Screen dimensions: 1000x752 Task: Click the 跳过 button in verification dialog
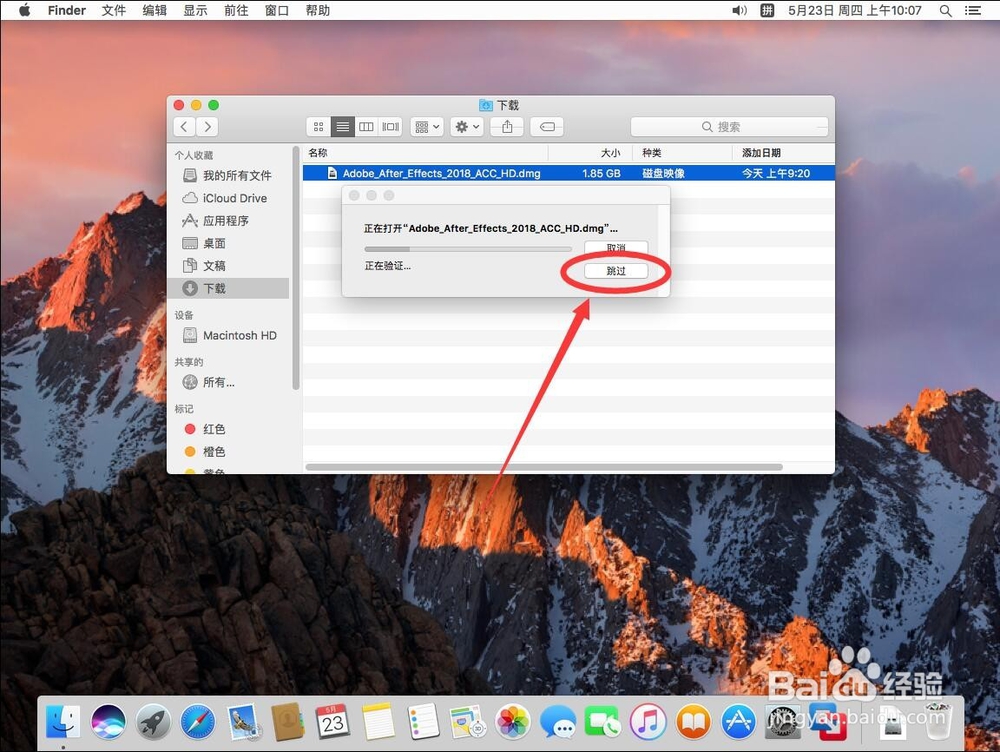tap(616, 271)
